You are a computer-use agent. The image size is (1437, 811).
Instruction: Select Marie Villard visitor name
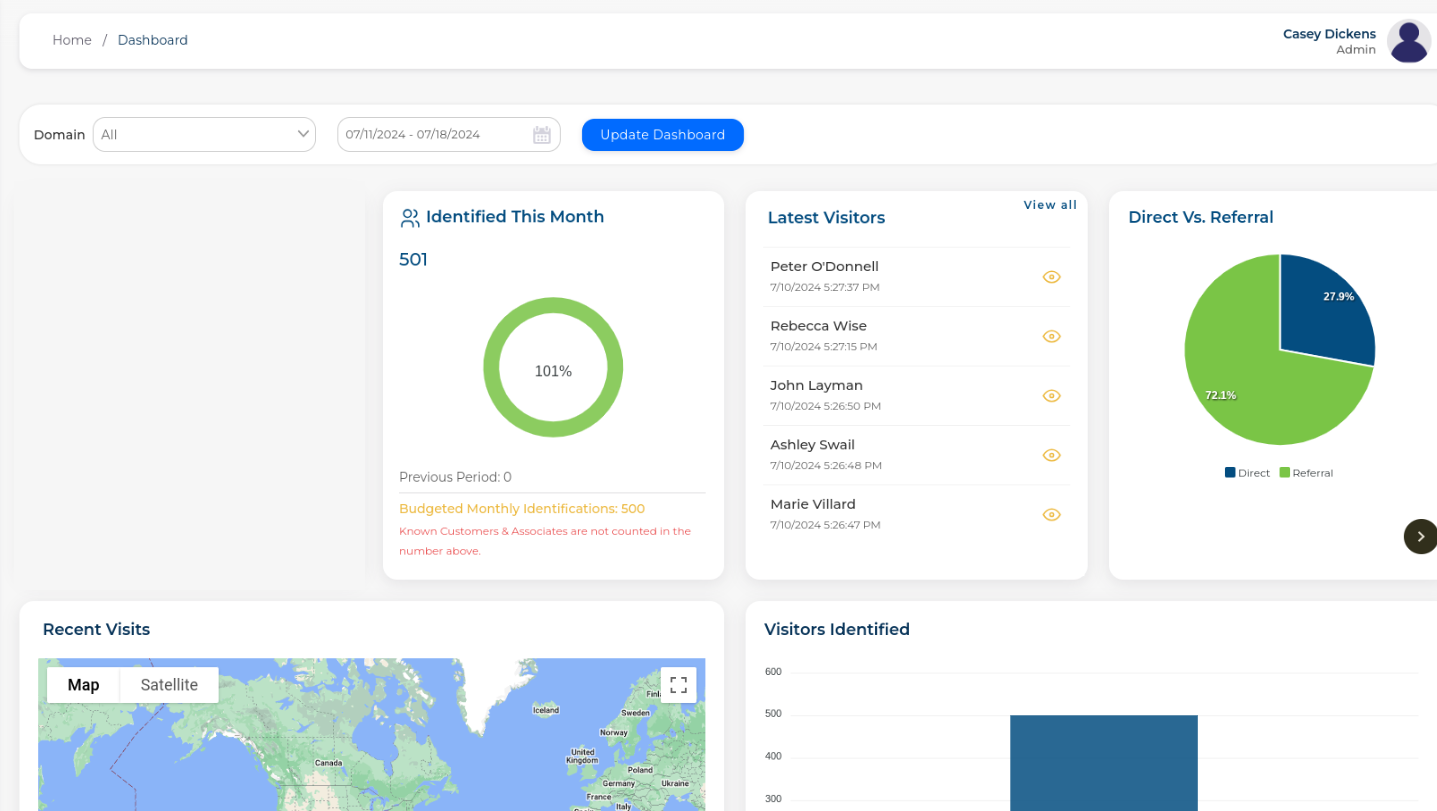click(813, 504)
